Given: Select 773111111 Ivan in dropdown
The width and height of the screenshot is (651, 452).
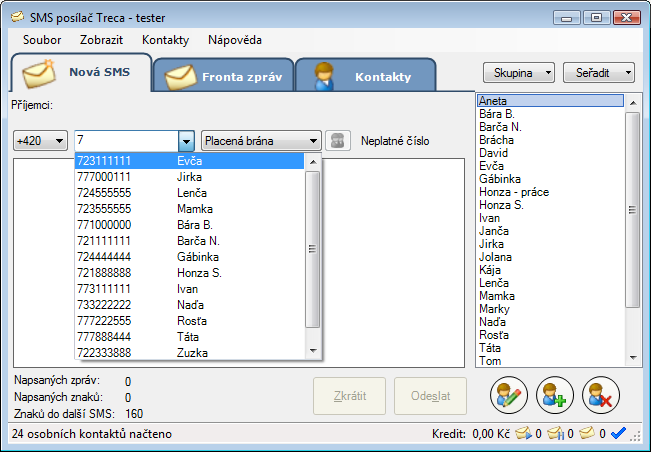Looking at the screenshot, I should [189, 288].
